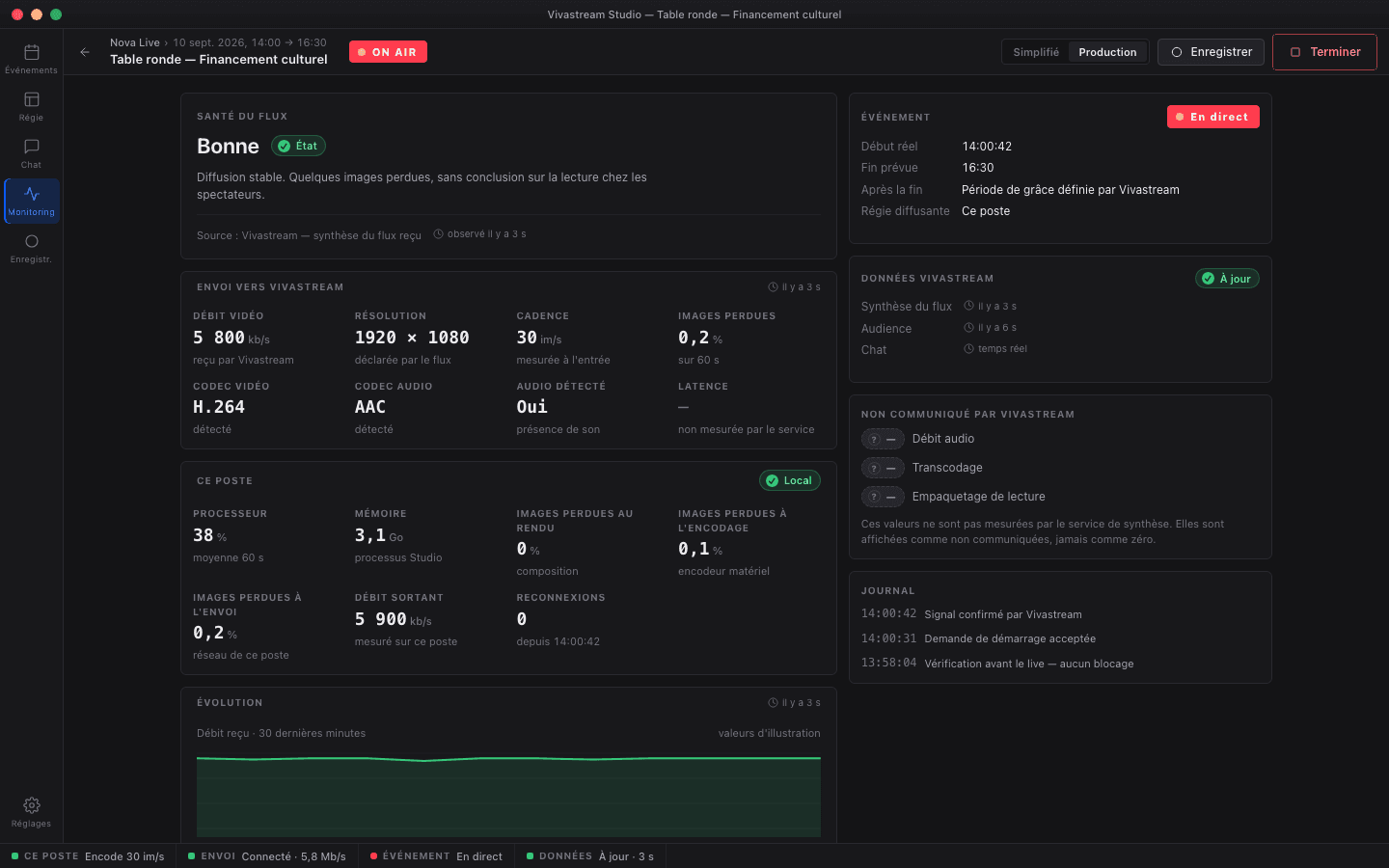The image size is (1389, 868).
Task: Click status bar 'DONNÉES À jour · 3 s'
Action: point(590,856)
